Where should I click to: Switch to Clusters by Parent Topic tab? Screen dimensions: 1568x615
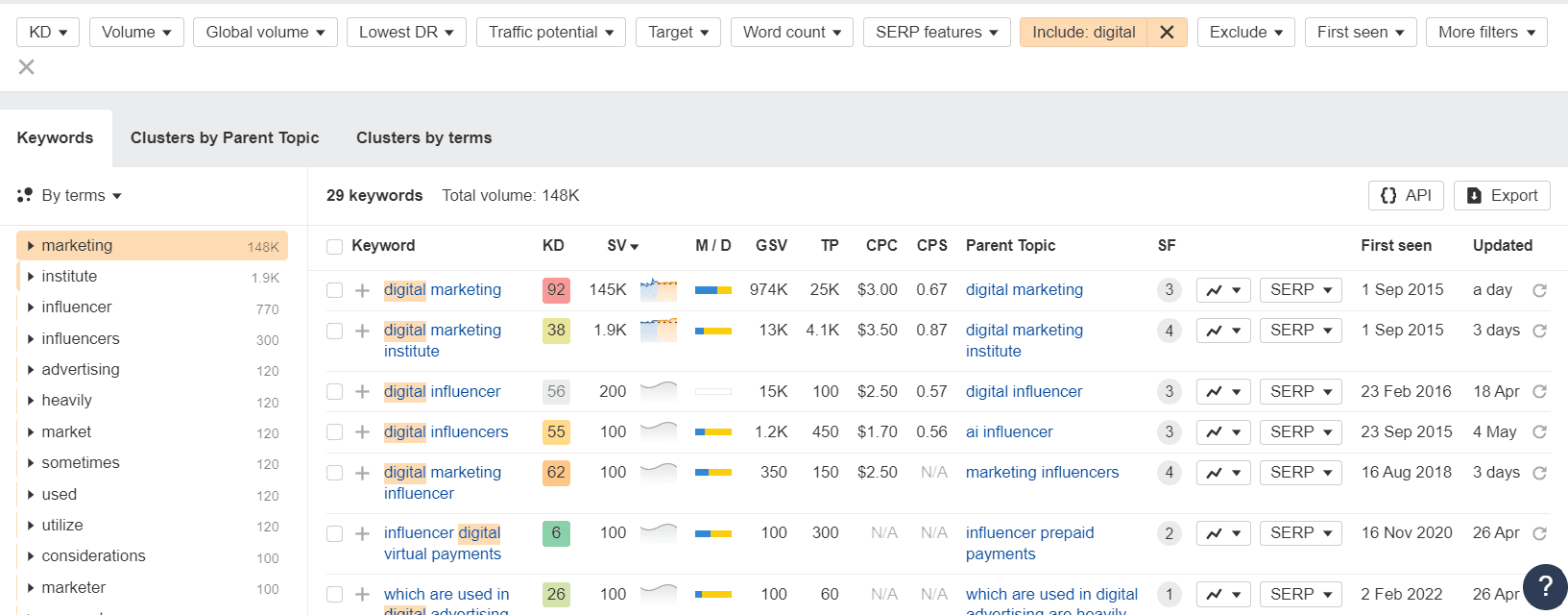point(225,138)
